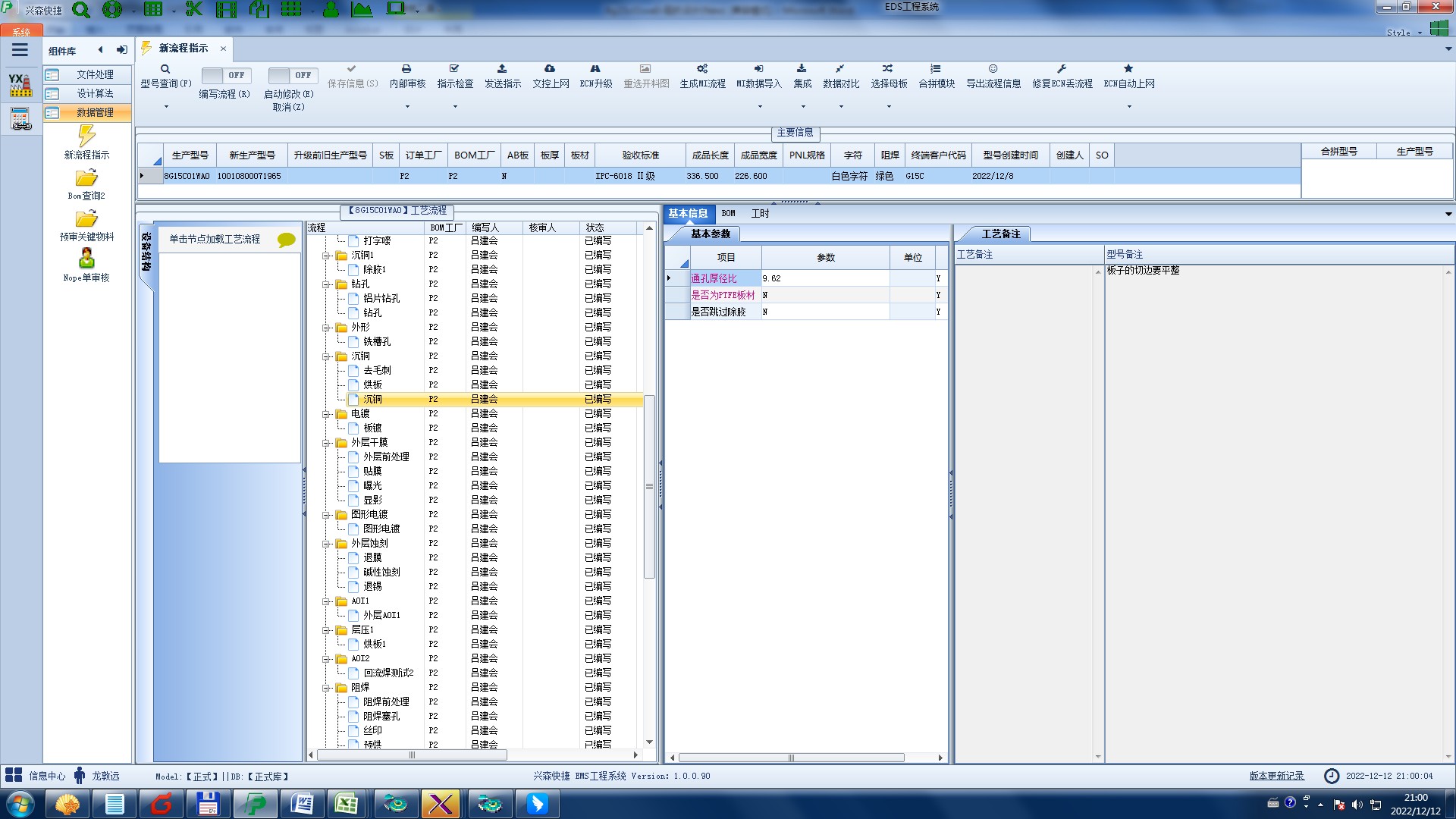Click the 型号查询 search icon
This screenshot has width=1456, height=819.
coord(165,69)
